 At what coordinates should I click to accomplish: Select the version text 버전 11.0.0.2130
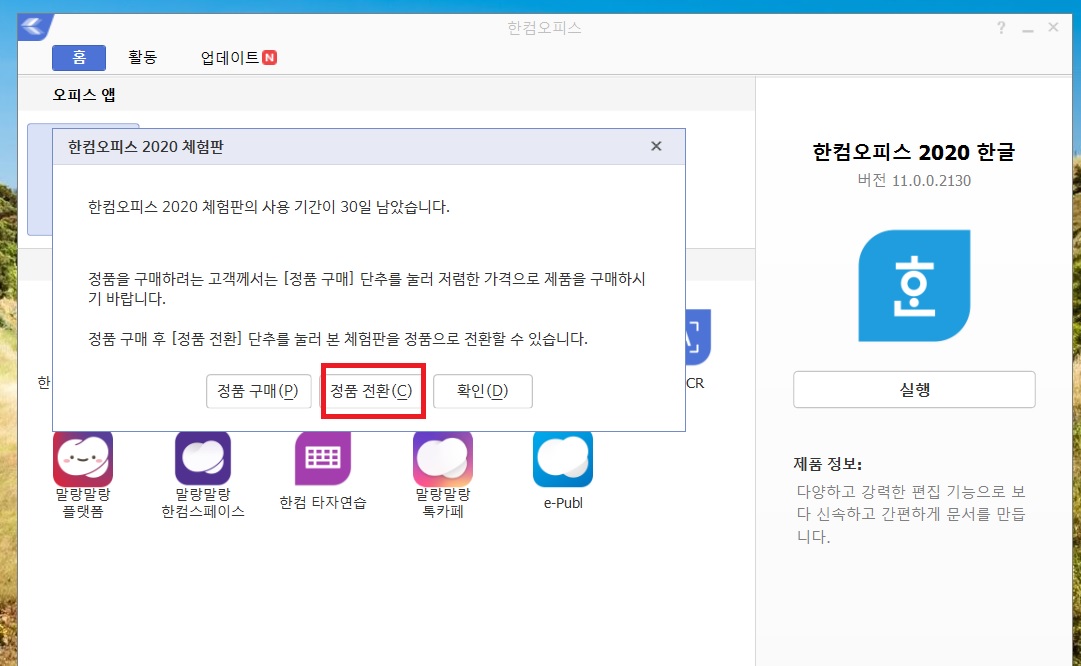pyautogui.click(x=914, y=181)
